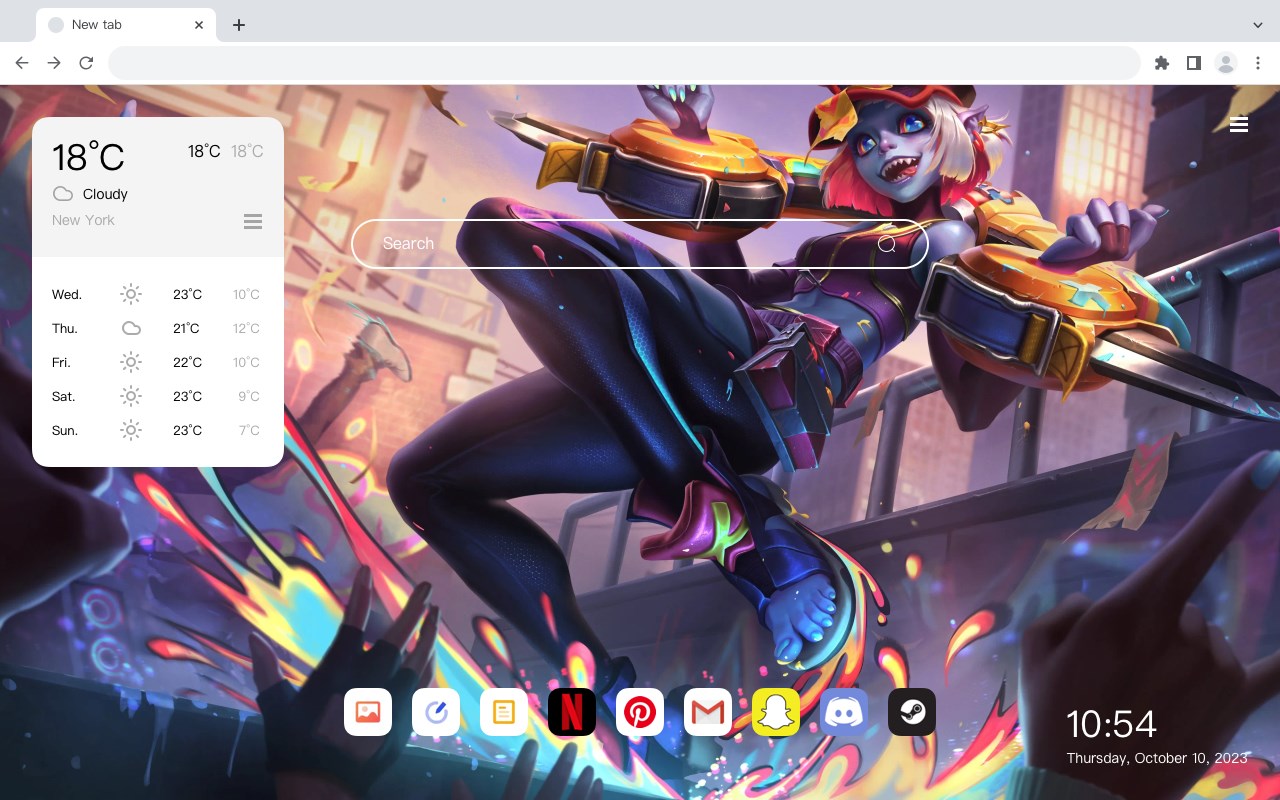Click the Thursday cloud weather icon
The height and width of the screenshot is (800, 1280).
click(131, 328)
